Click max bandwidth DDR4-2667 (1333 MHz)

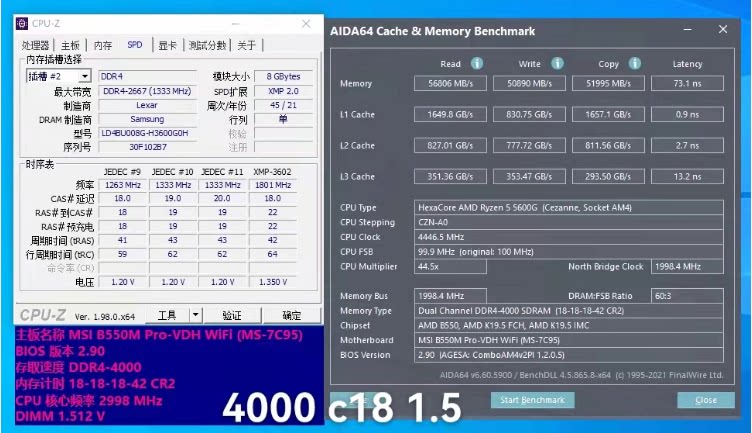147,91
